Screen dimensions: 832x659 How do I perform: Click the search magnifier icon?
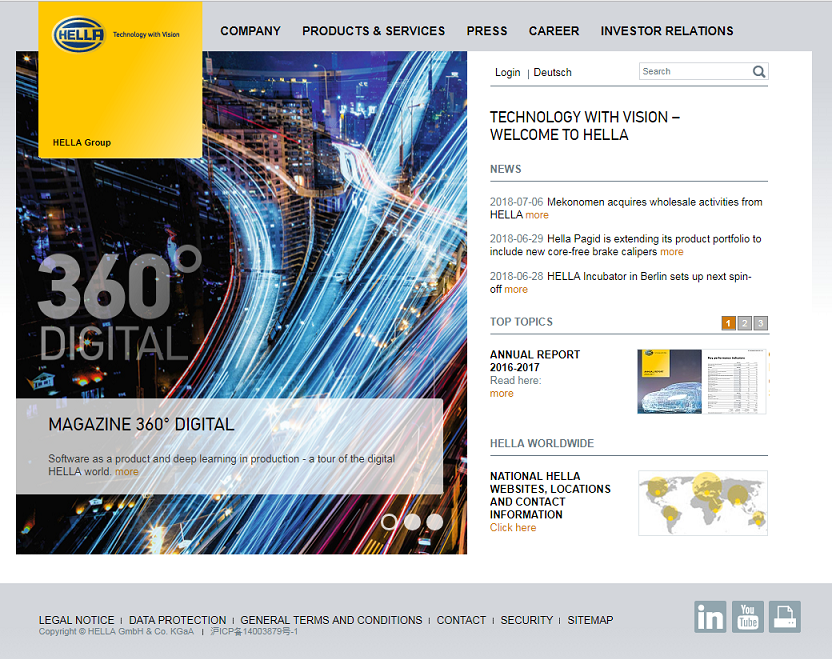[759, 72]
